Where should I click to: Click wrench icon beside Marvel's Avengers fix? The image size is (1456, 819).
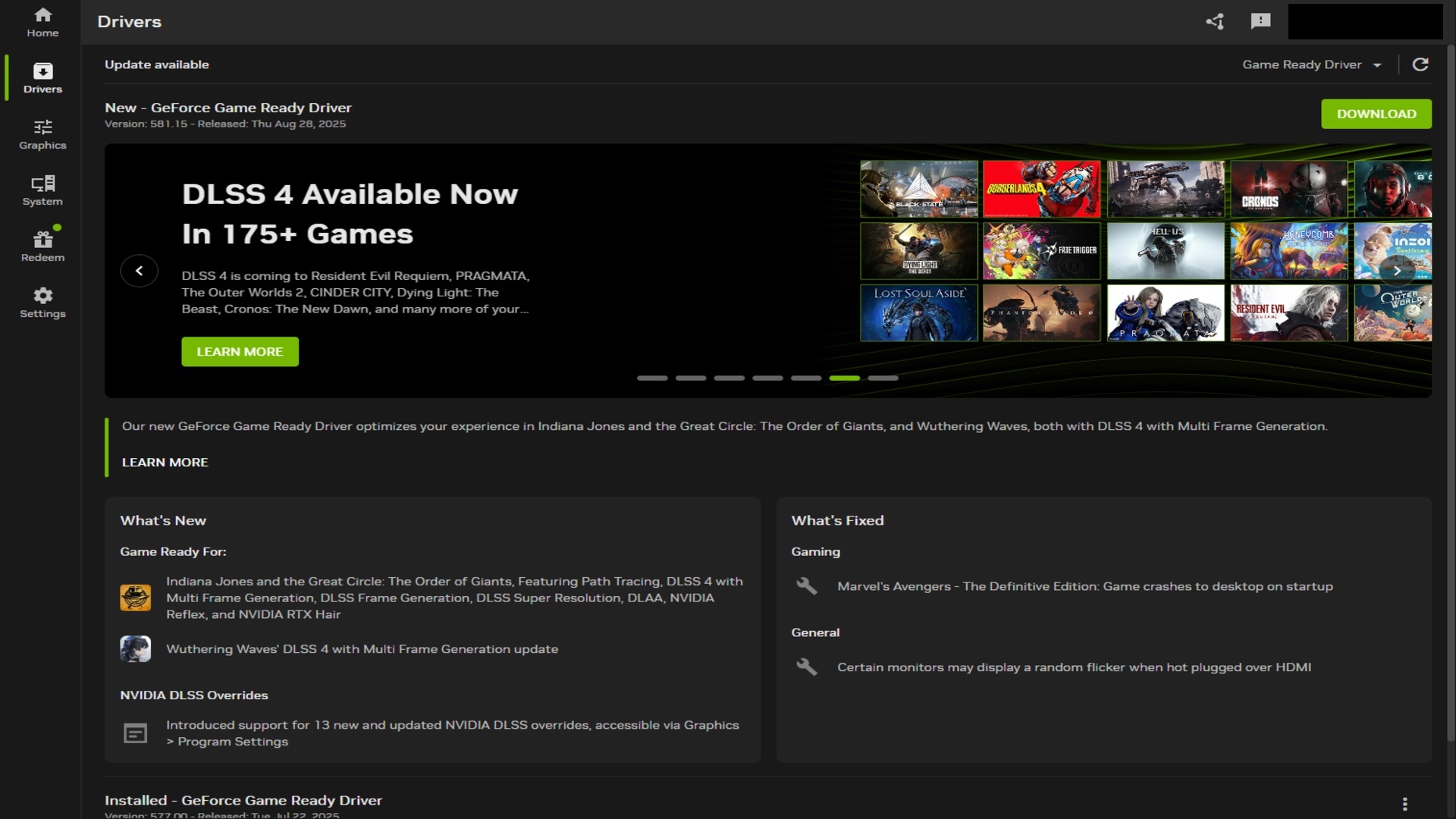(807, 586)
